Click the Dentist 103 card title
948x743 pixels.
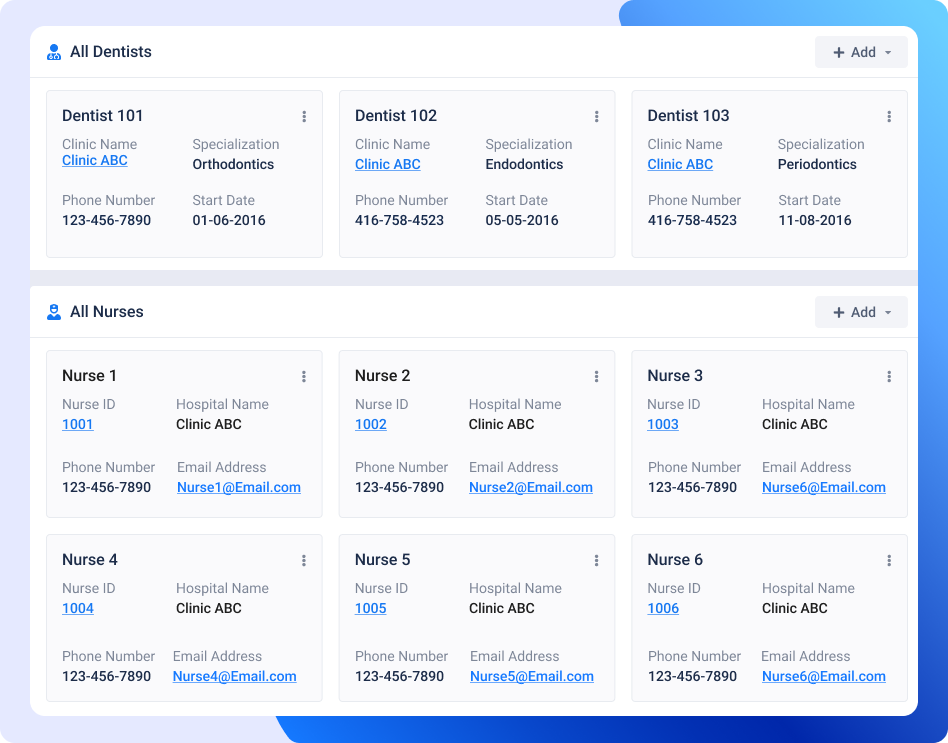tap(689, 115)
